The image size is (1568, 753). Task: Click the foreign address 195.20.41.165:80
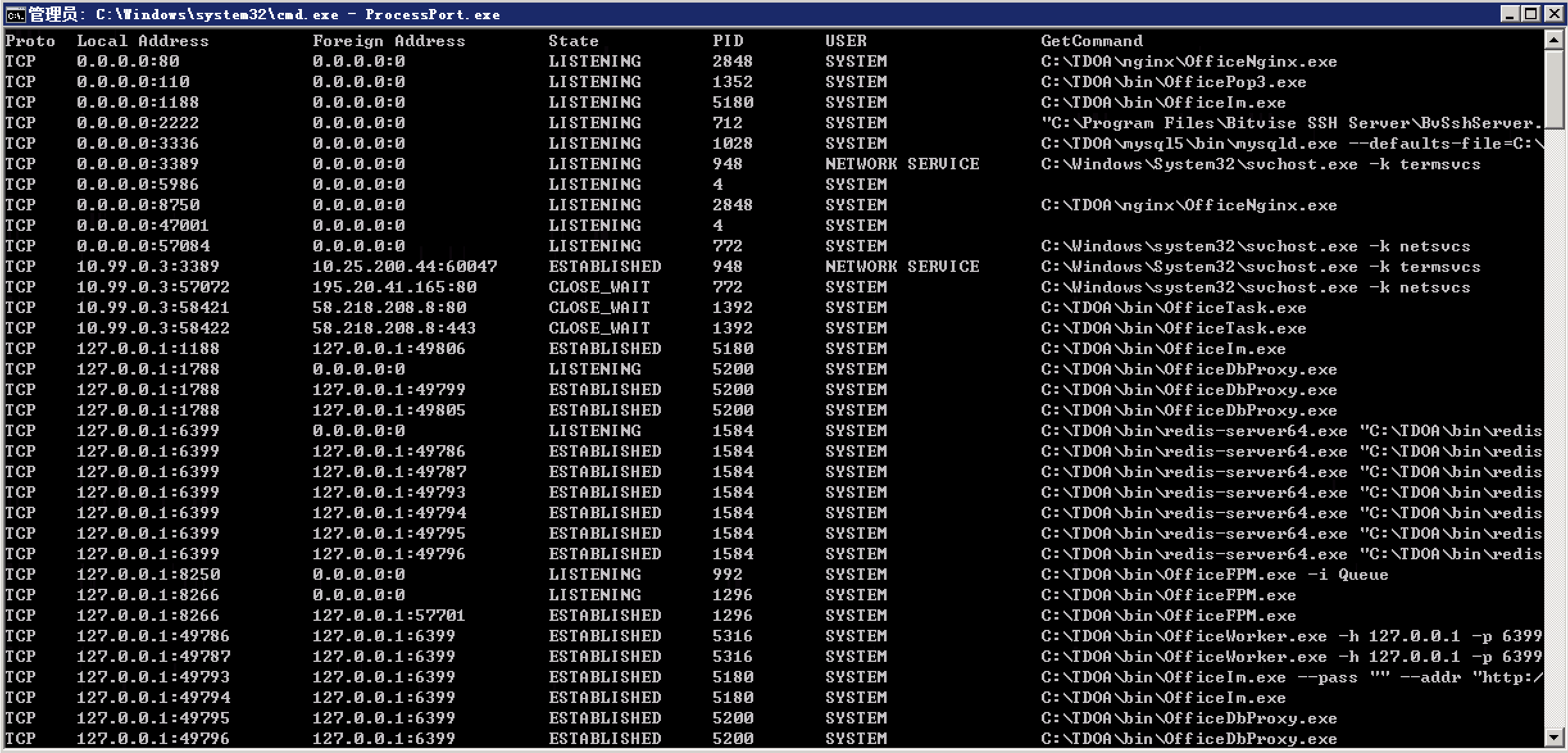point(394,287)
